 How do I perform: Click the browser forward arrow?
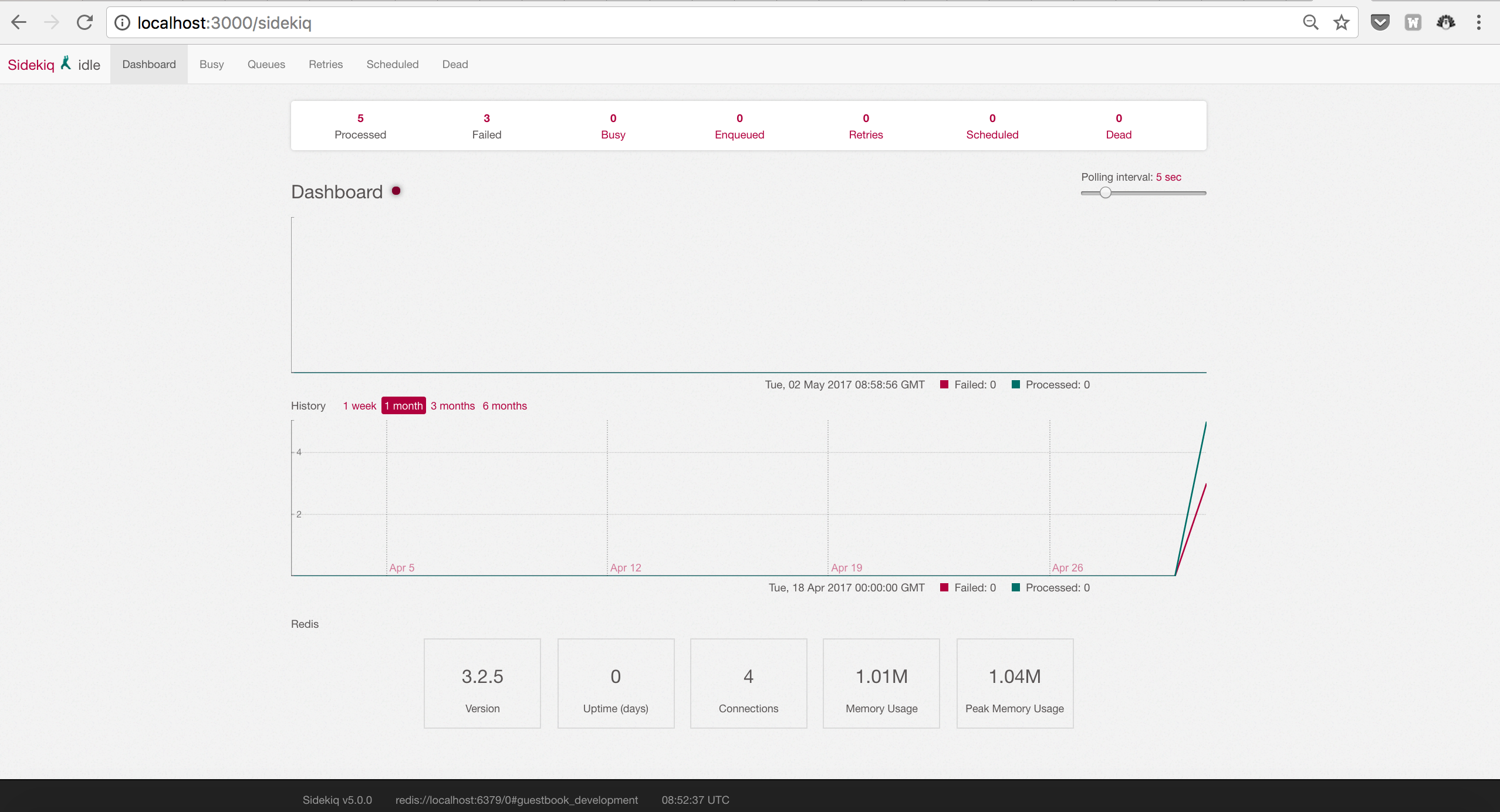[x=52, y=22]
